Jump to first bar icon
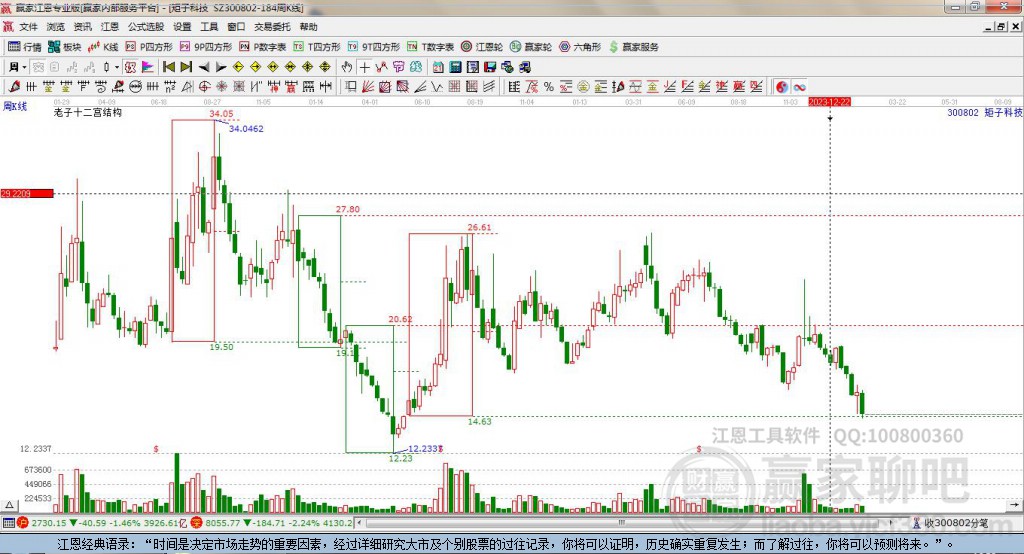 click(169, 67)
